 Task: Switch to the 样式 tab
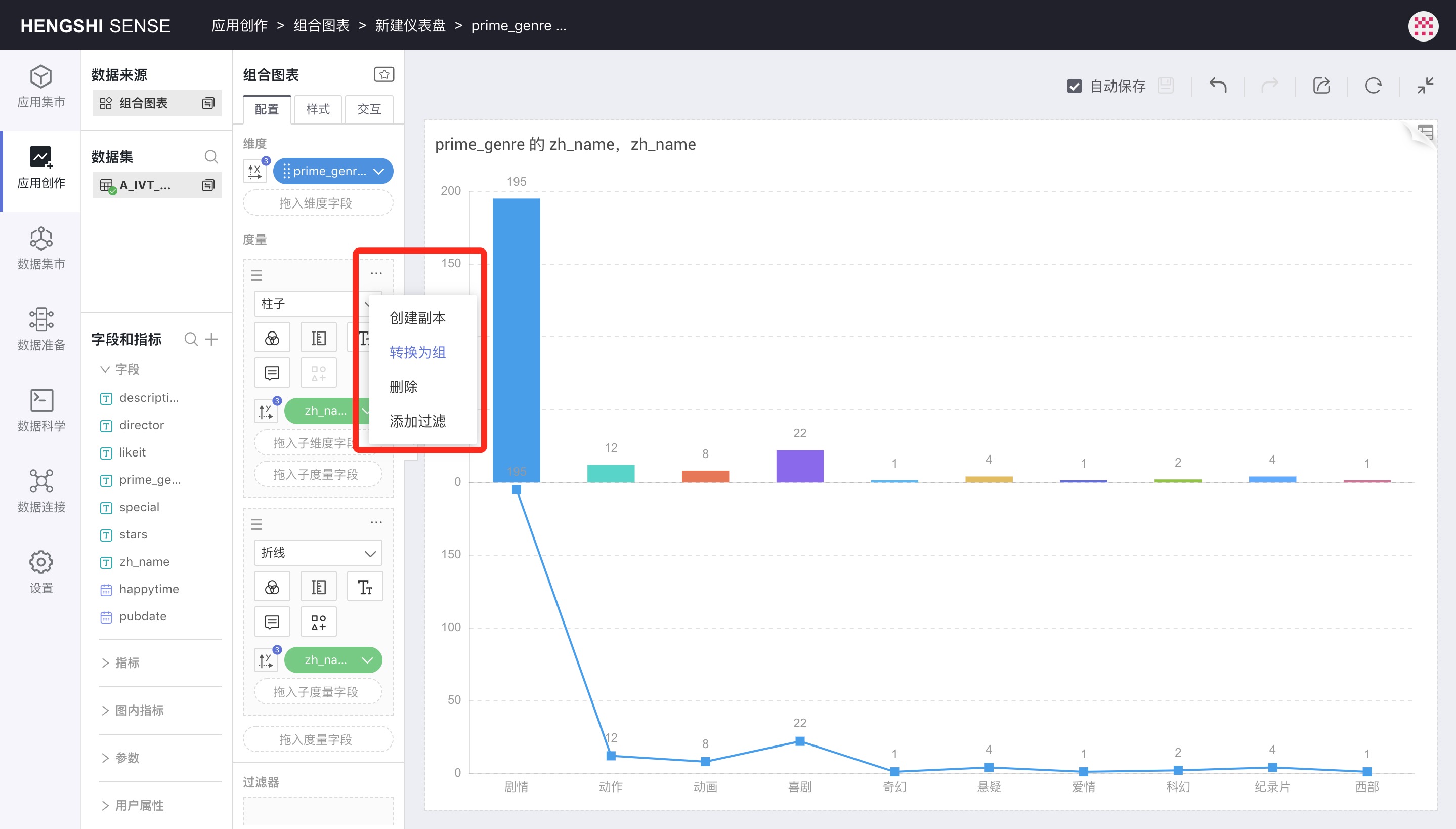(x=318, y=109)
